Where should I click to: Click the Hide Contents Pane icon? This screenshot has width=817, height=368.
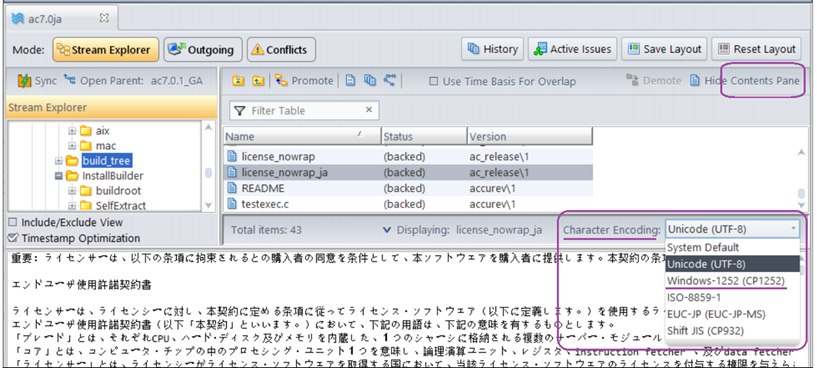point(695,81)
